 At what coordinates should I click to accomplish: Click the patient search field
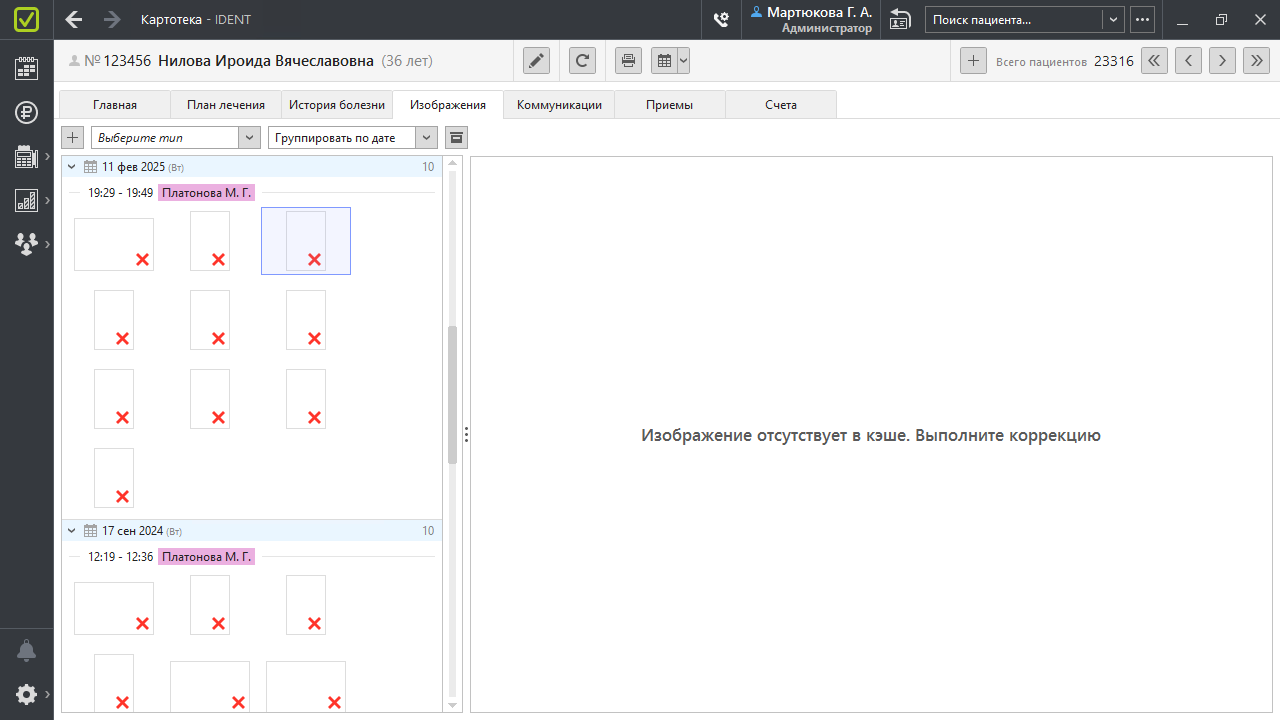(1013, 19)
